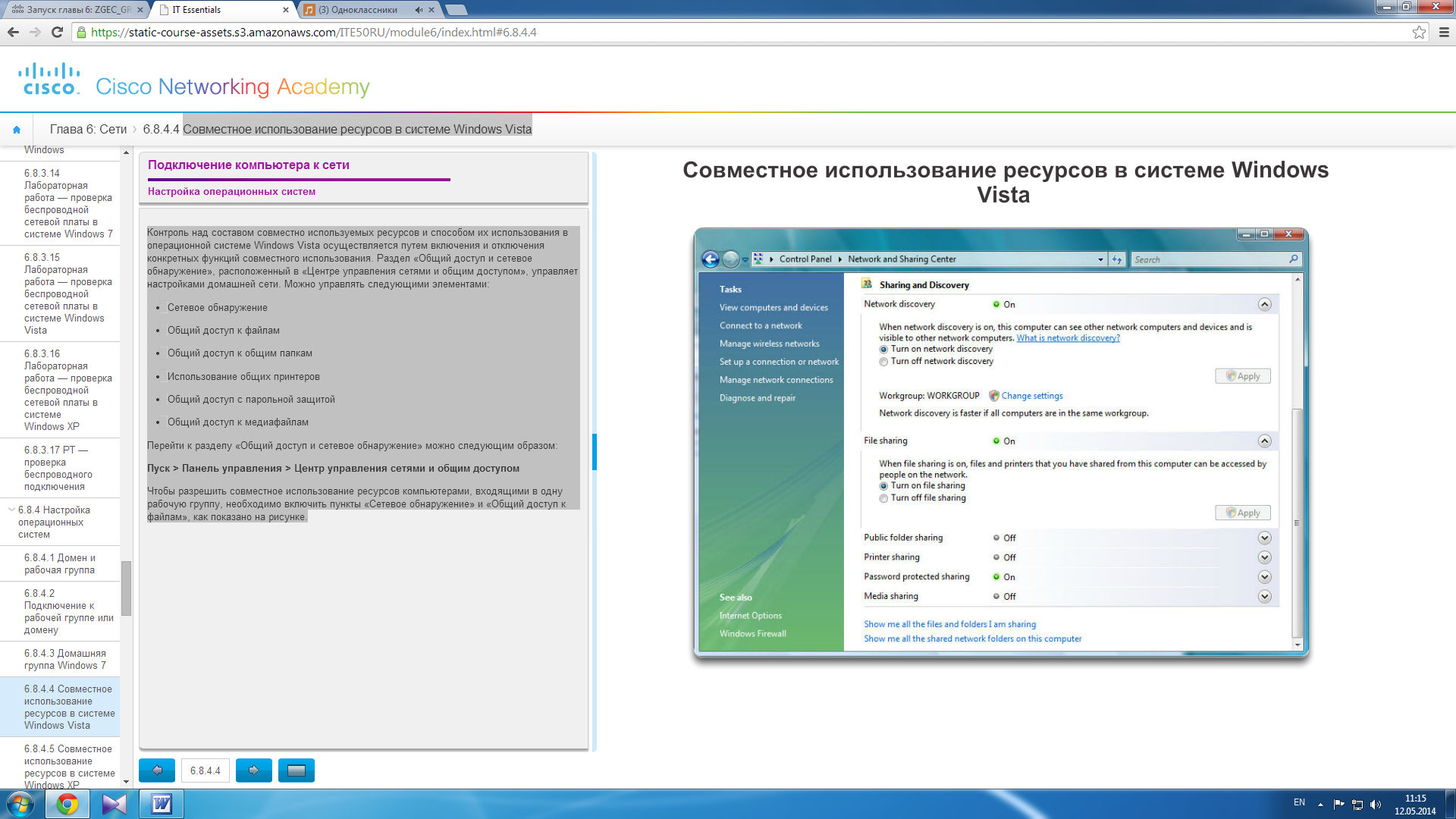Click the Глава 6: Сети breadcrumb
1456x819 pixels.
(88, 129)
